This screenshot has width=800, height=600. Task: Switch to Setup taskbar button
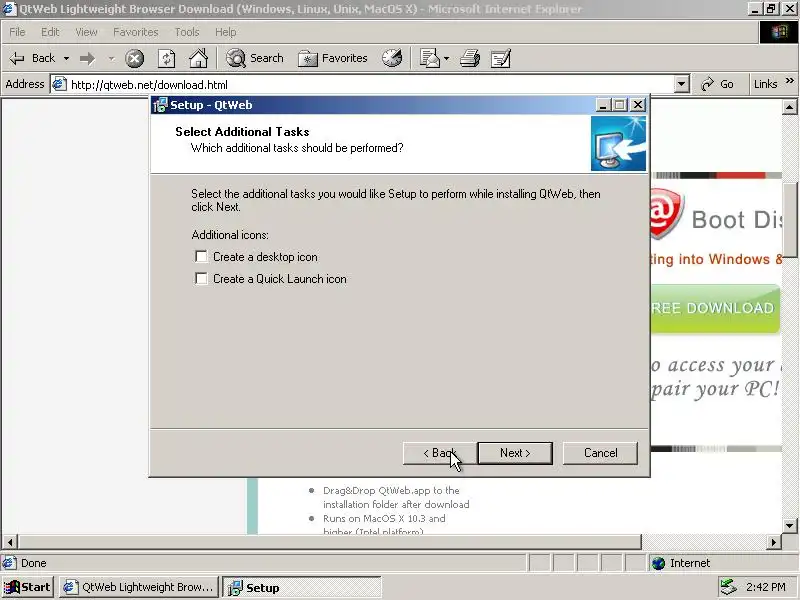303,587
